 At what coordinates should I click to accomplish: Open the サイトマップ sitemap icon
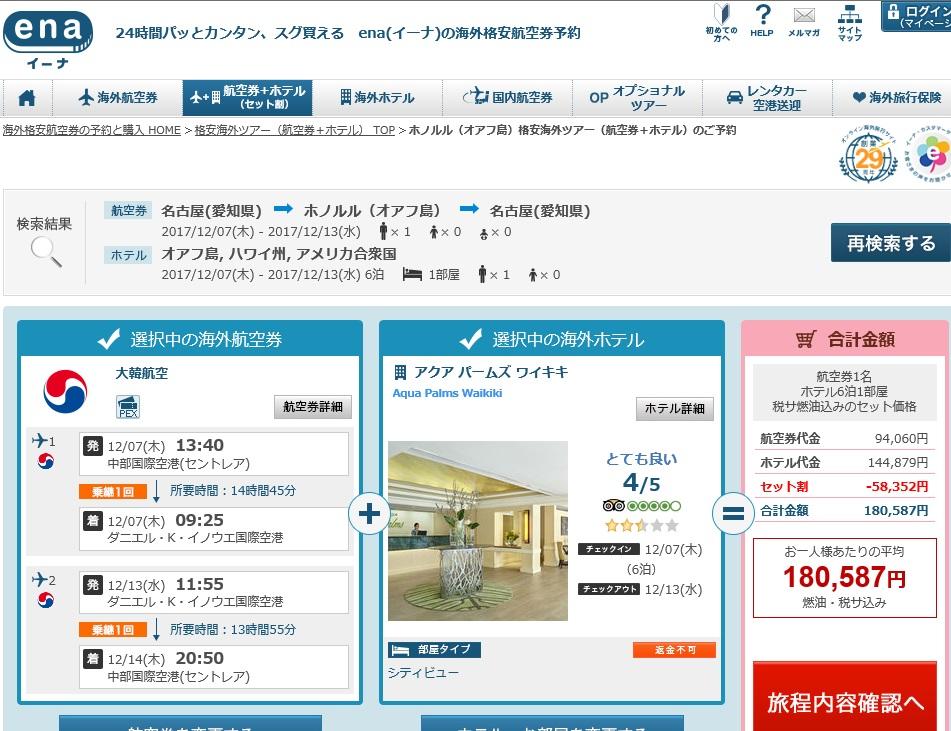click(849, 20)
